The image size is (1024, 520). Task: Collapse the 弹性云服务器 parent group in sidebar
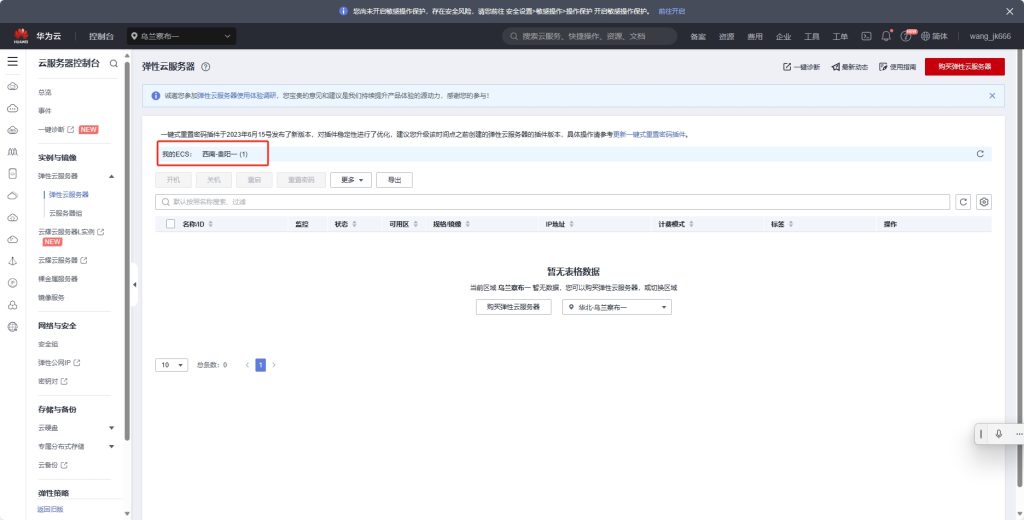(x=112, y=176)
